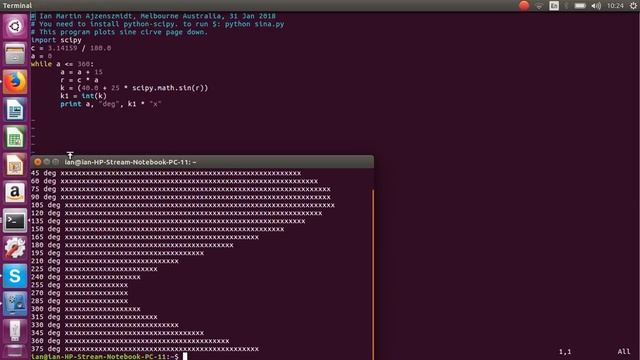Viewport: 640px width, 360px height.
Task: Click the '375 deg' output row
Action: coord(145,349)
